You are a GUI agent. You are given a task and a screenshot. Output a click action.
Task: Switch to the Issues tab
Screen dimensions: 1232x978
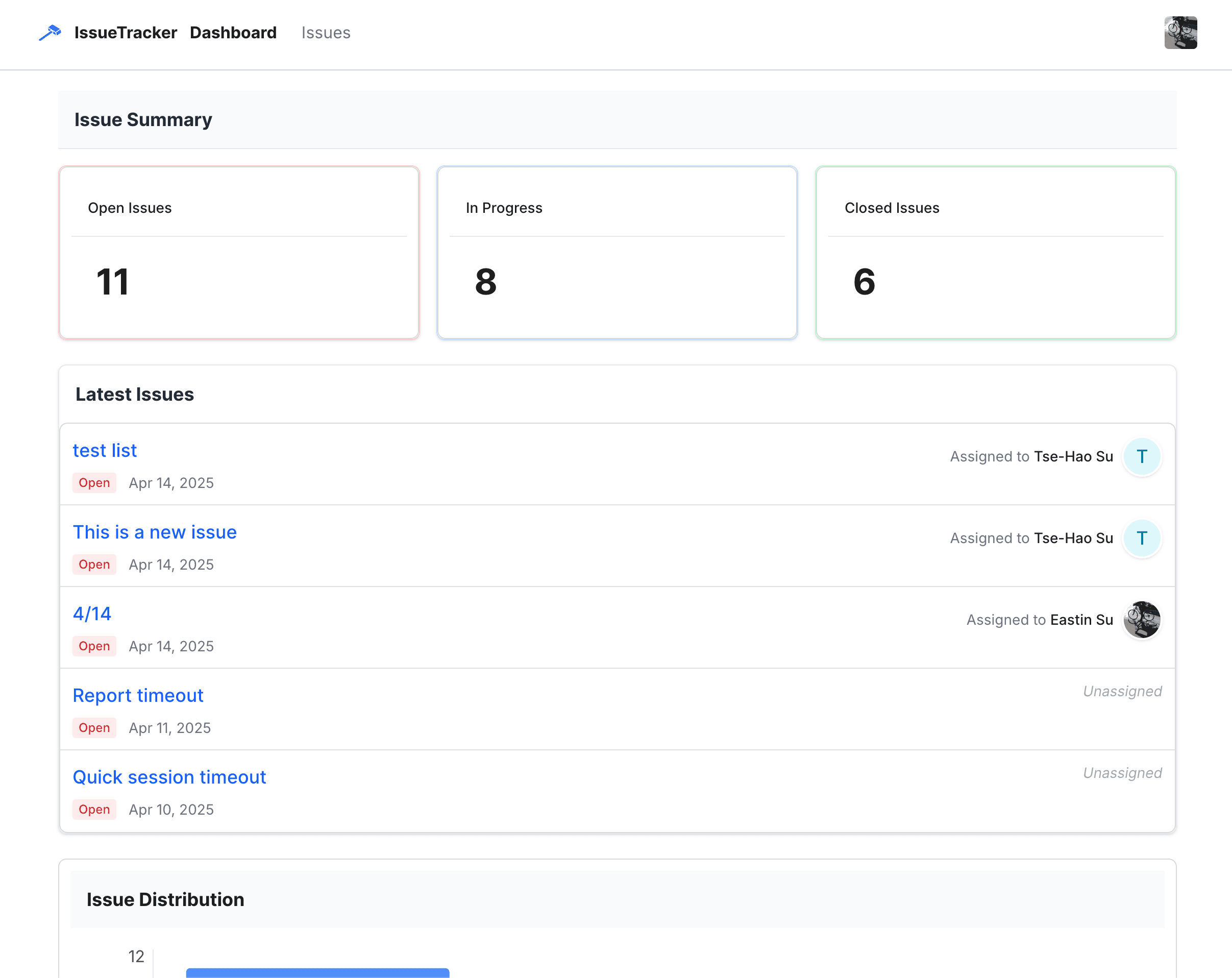325,33
